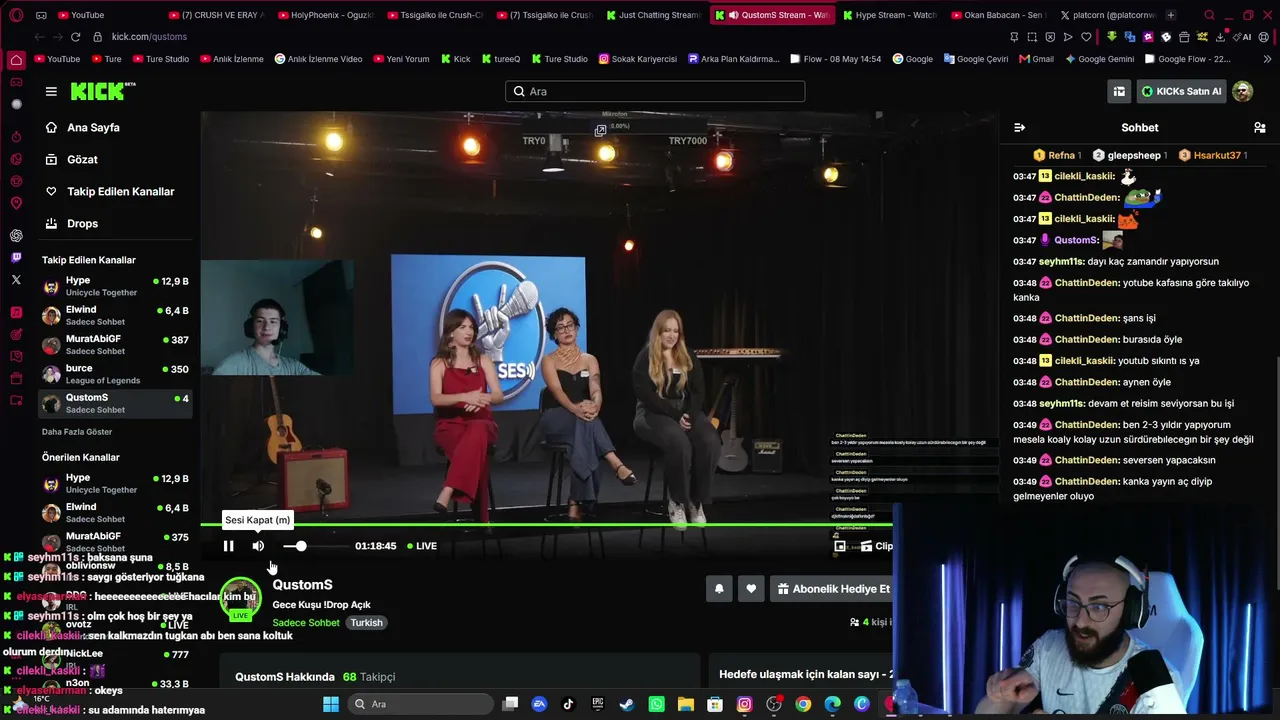
Task: Launch EA app from taskbar
Action: [x=540, y=704]
